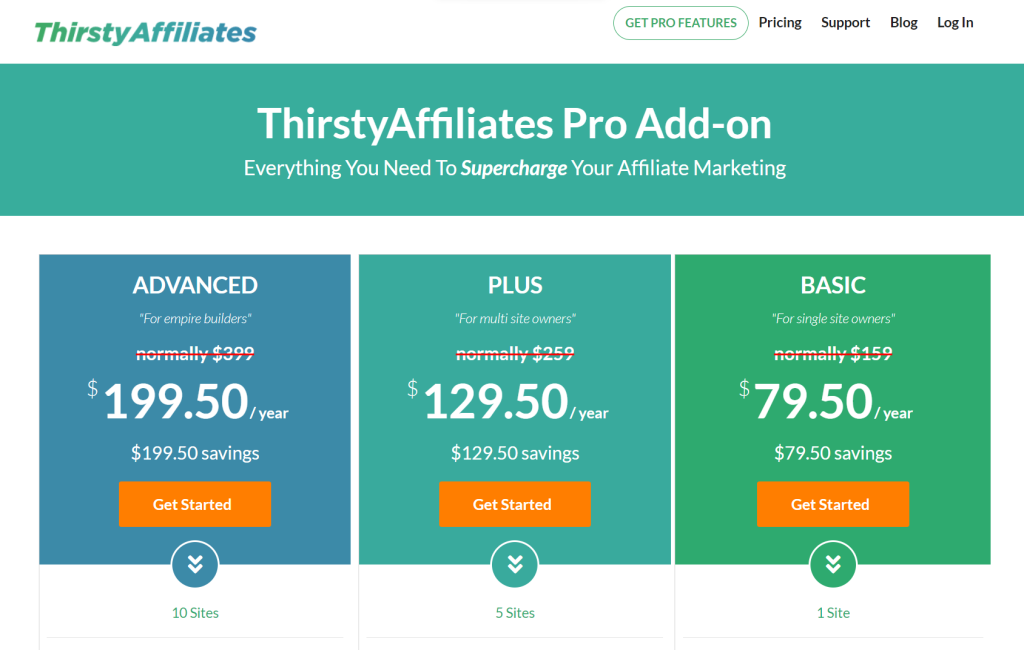Click the PLUS plan heading
This screenshot has height=650, width=1024.
tap(515, 286)
